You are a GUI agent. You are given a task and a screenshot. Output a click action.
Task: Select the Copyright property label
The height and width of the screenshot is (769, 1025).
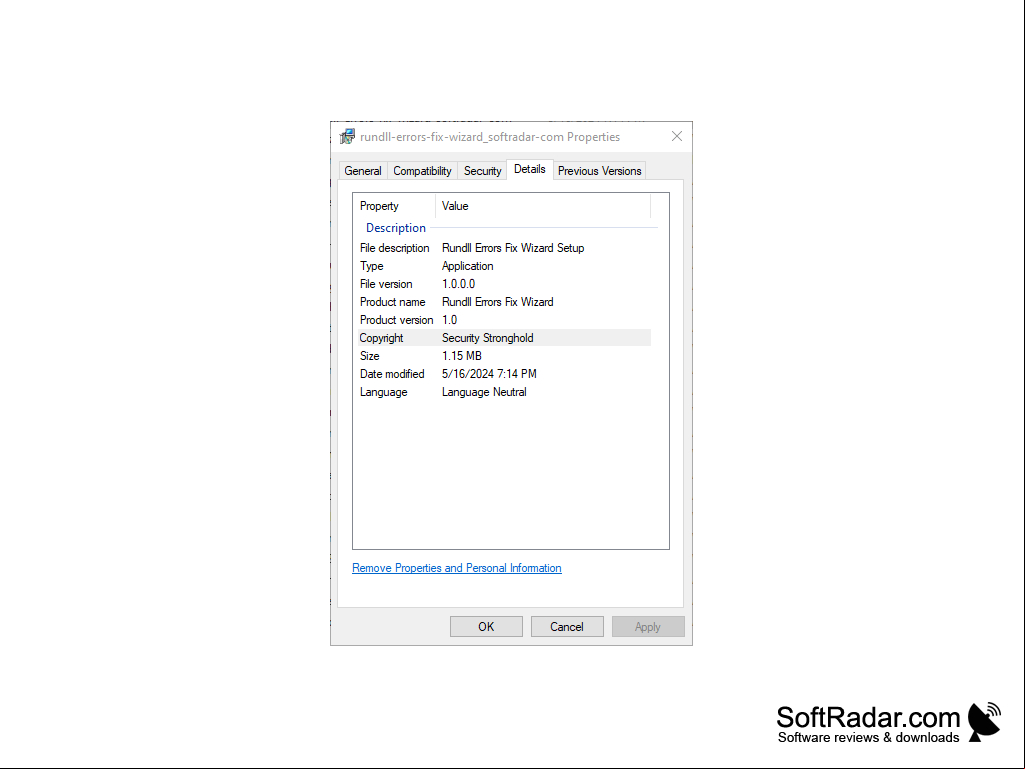[381, 338]
